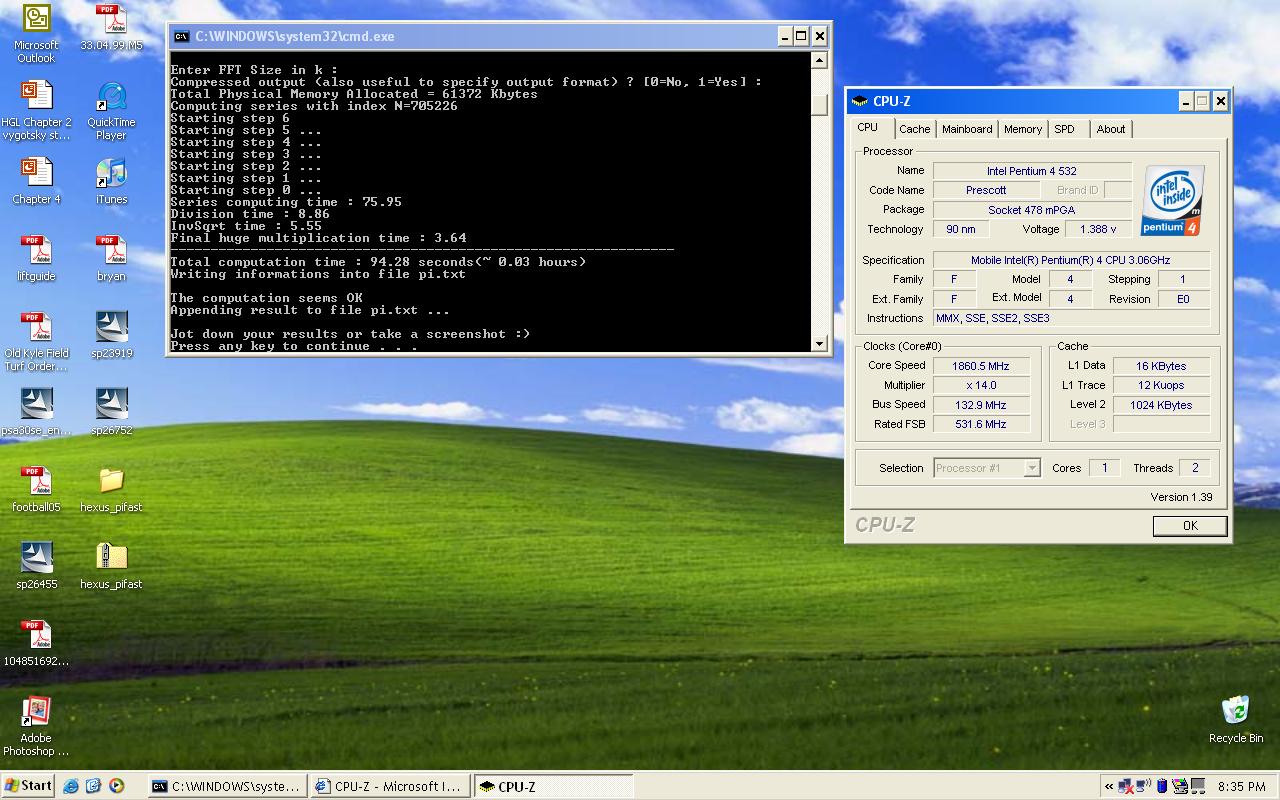Click the Intel Pentium 4 logo image
This screenshot has height=800, width=1280.
point(1172,201)
